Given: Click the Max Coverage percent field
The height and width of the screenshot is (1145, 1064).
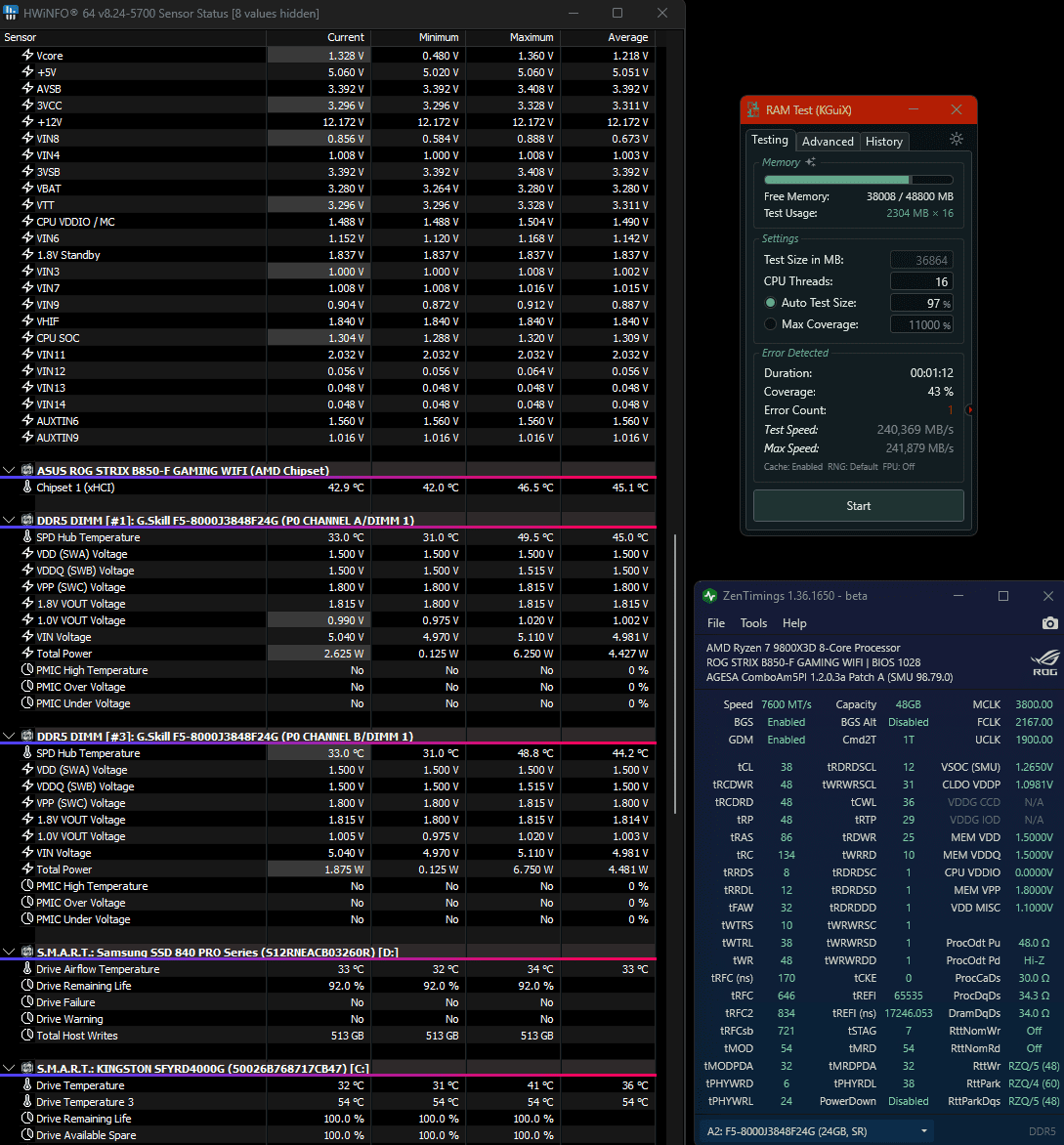Looking at the screenshot, I should (921, 324).
